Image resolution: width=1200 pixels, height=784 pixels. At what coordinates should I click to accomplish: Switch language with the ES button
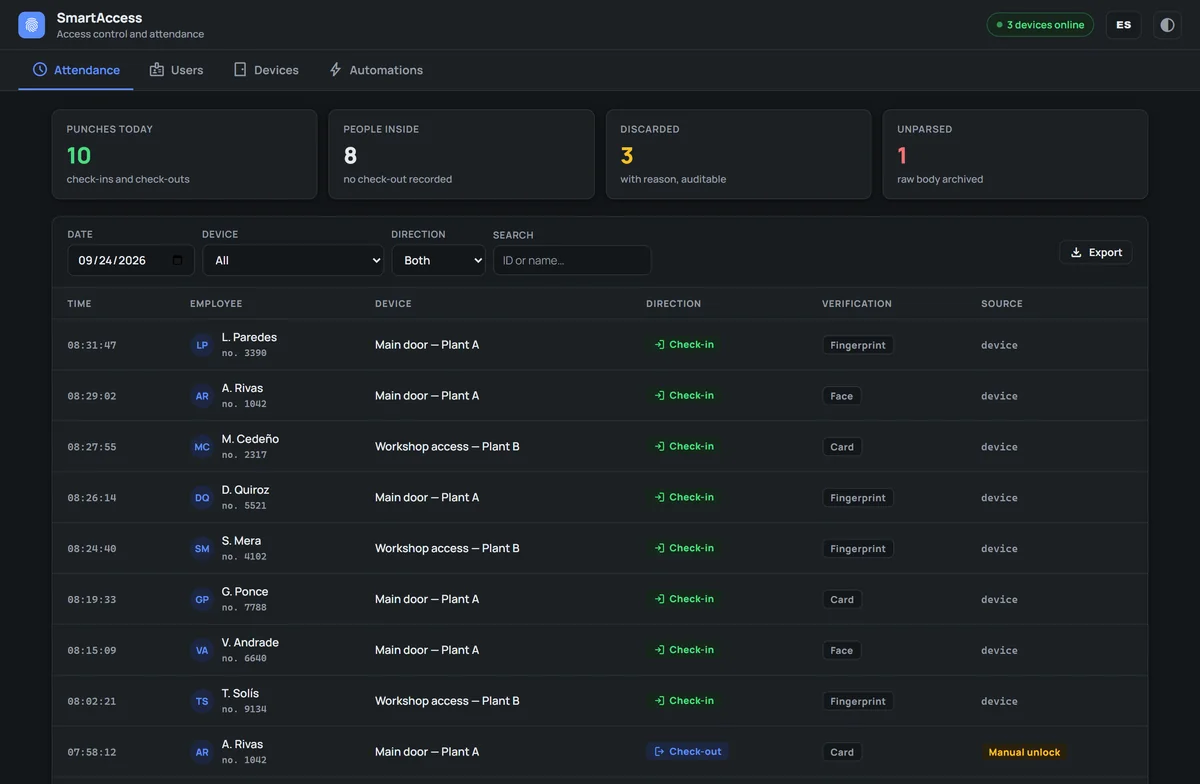[x=1124, y=25]
